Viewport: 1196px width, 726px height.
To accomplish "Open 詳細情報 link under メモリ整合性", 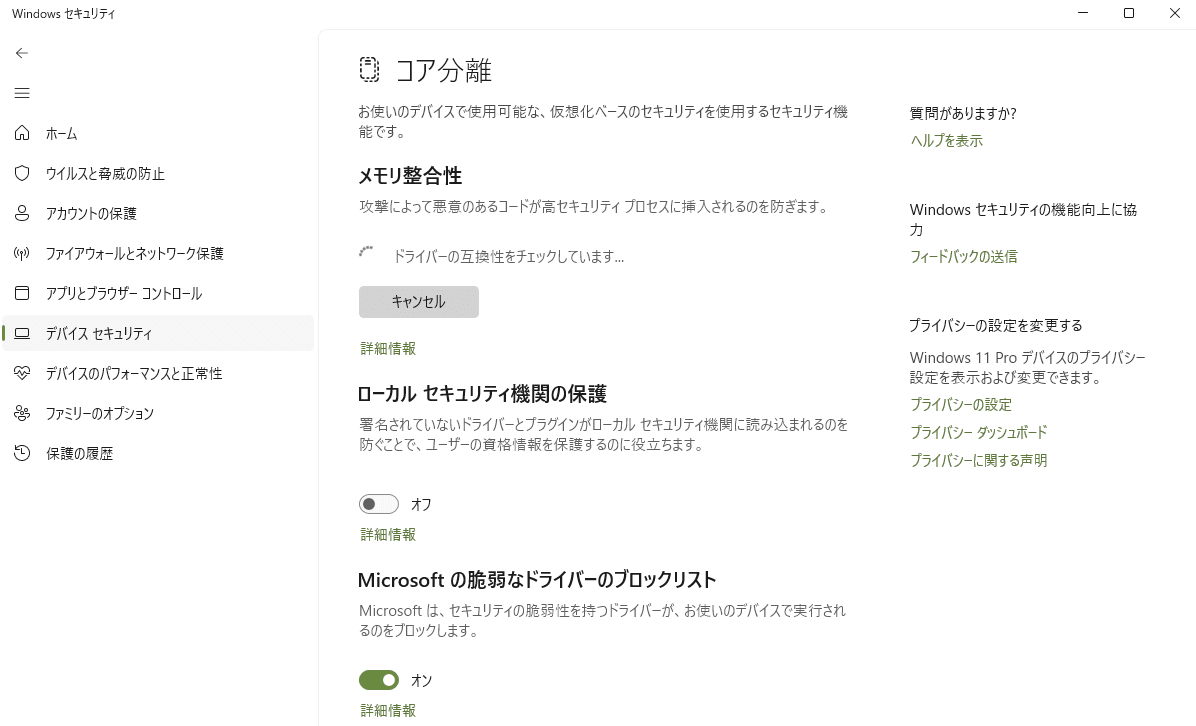I will click(388, 349).
